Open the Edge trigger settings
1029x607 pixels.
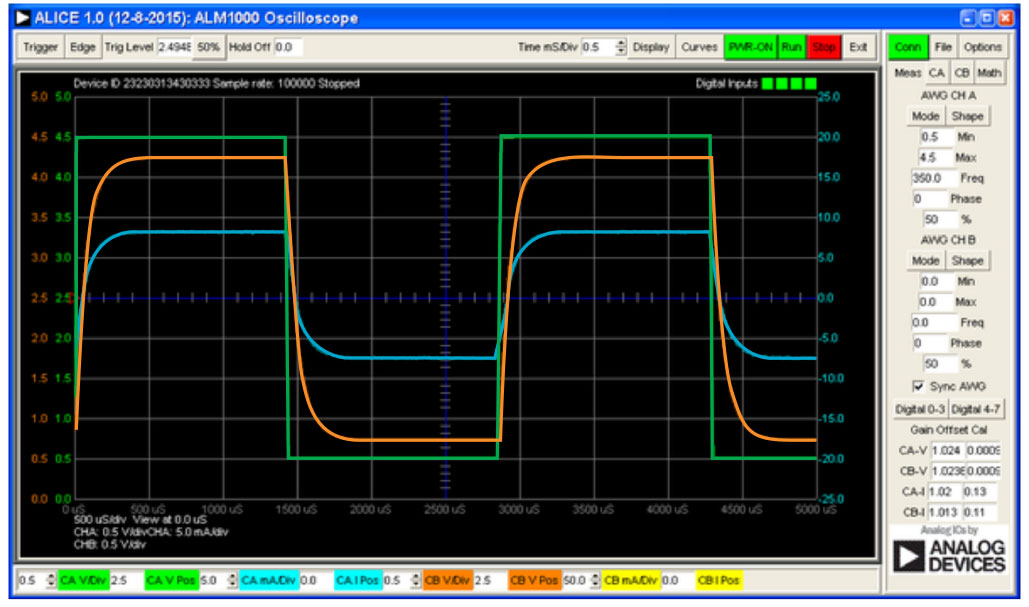point(83,46)
